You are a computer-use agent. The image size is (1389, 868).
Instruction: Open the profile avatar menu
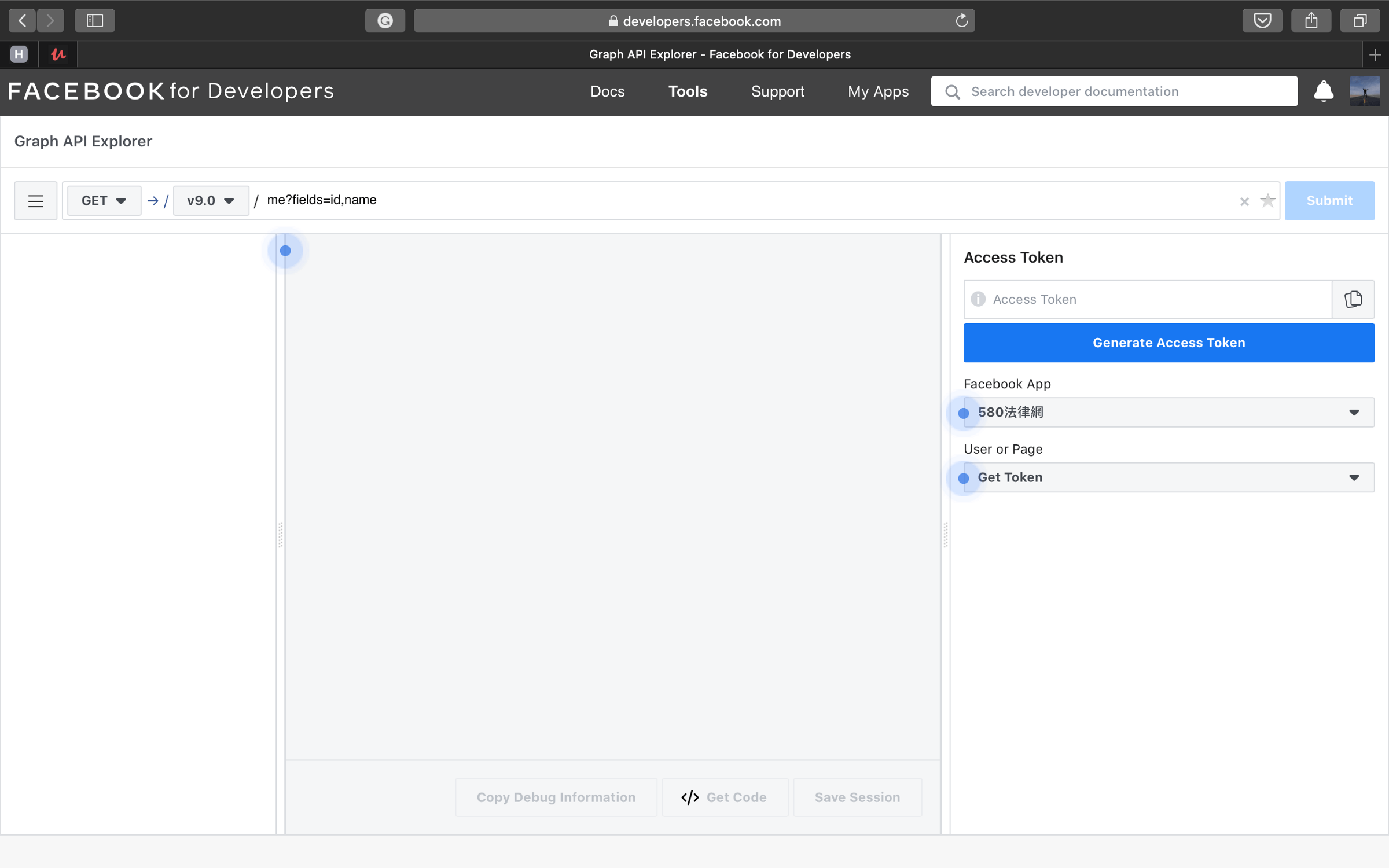pos(1365,91)
